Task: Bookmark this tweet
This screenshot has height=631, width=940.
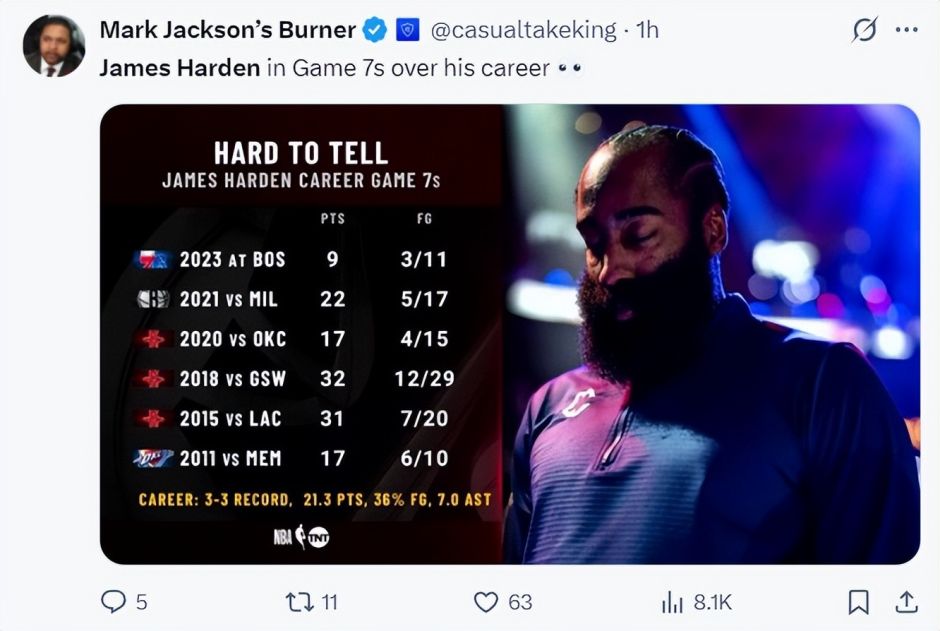Action: (x=858, y=602)
